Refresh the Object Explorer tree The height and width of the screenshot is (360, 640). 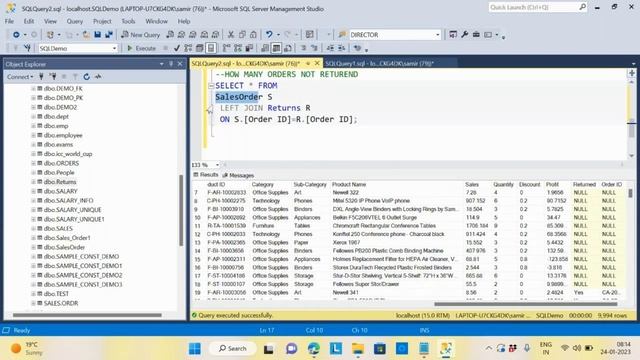point(87,77)
